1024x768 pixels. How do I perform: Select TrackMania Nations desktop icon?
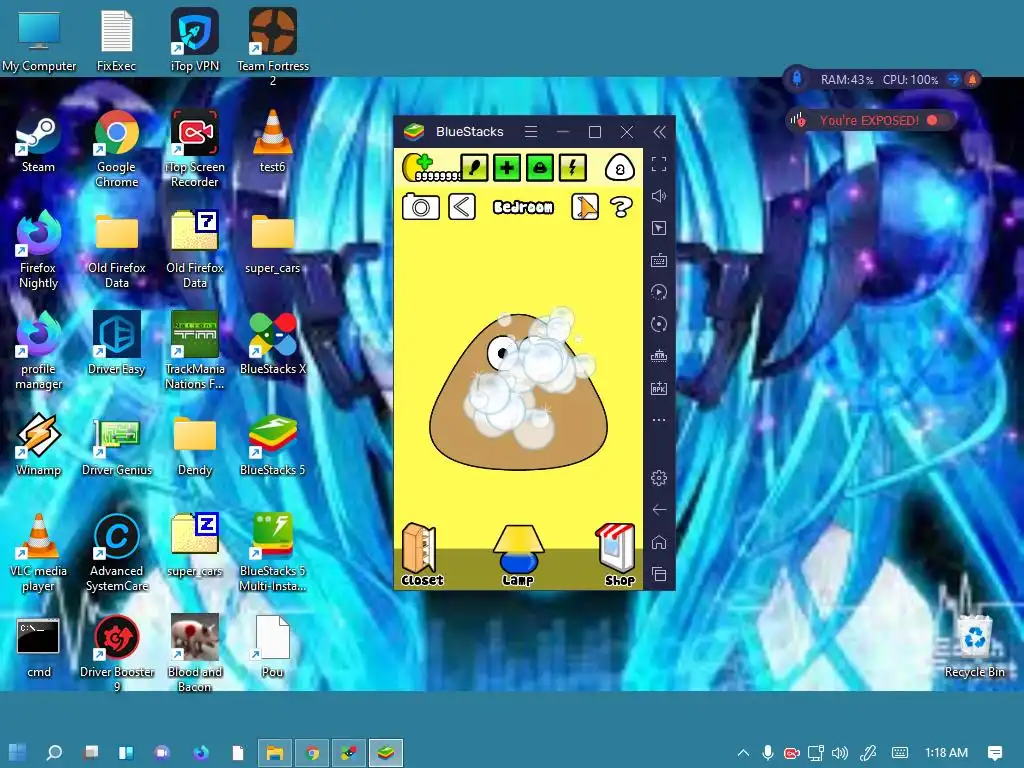[195, 351]
